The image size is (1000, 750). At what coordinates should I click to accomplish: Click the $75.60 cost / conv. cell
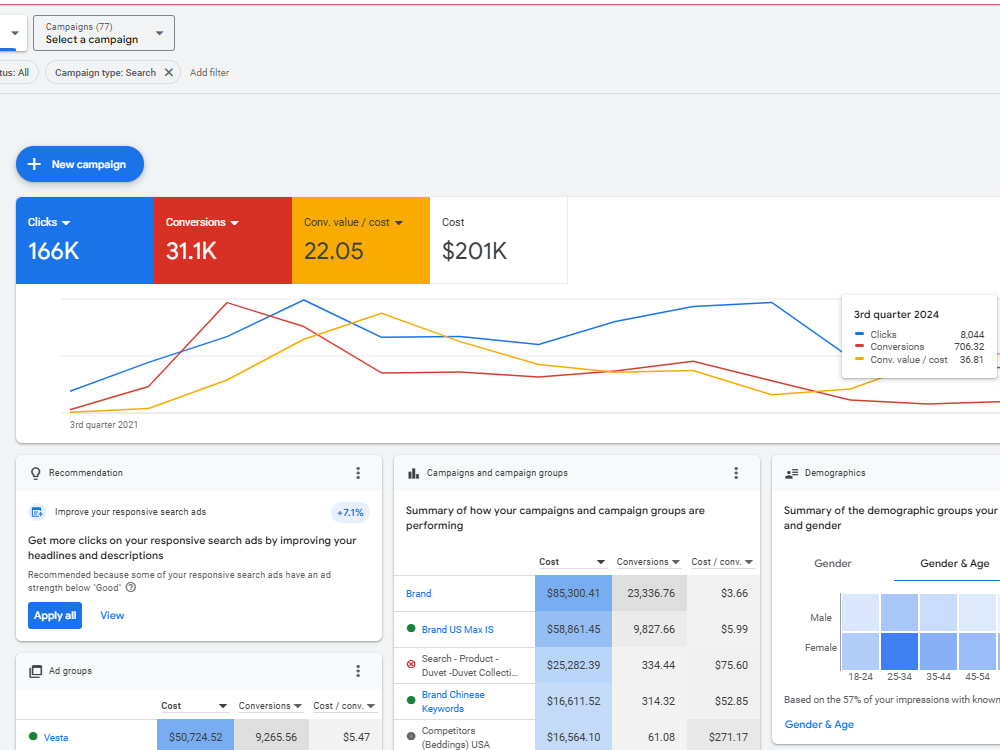[x=723, y=665]
